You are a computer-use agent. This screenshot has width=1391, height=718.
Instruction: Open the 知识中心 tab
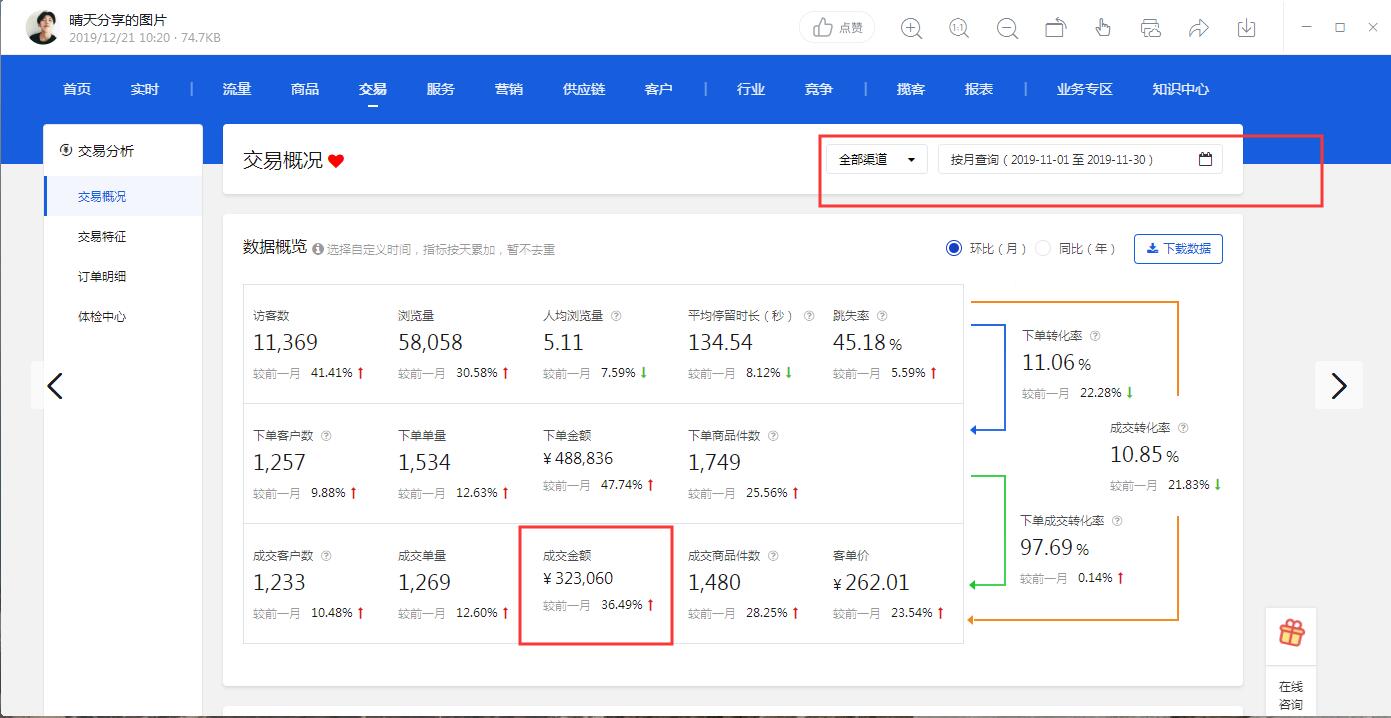[1181, 89]
